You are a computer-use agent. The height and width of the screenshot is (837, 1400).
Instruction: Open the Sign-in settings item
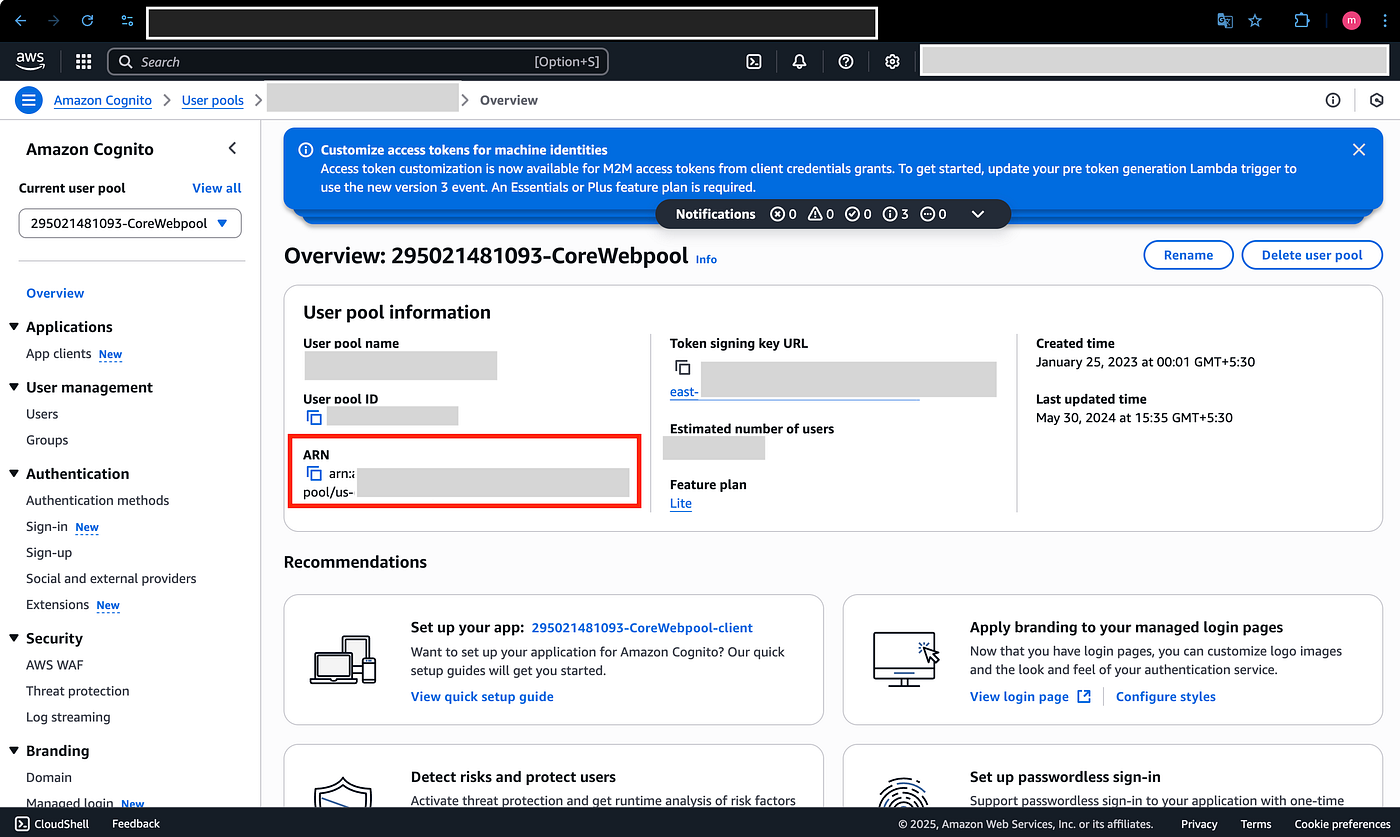[47, 526]
